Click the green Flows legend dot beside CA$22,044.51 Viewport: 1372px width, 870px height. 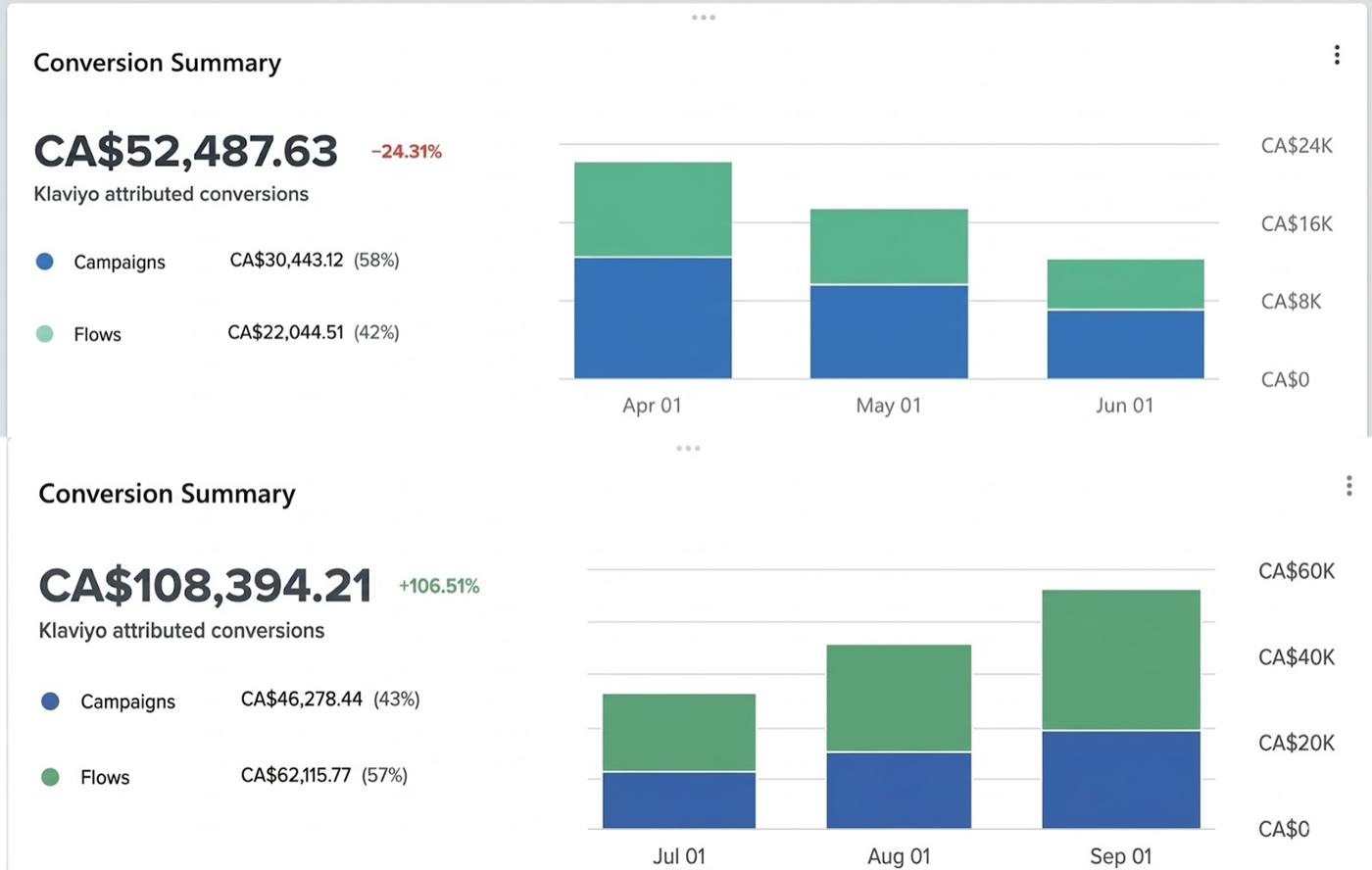click(44, 334)
